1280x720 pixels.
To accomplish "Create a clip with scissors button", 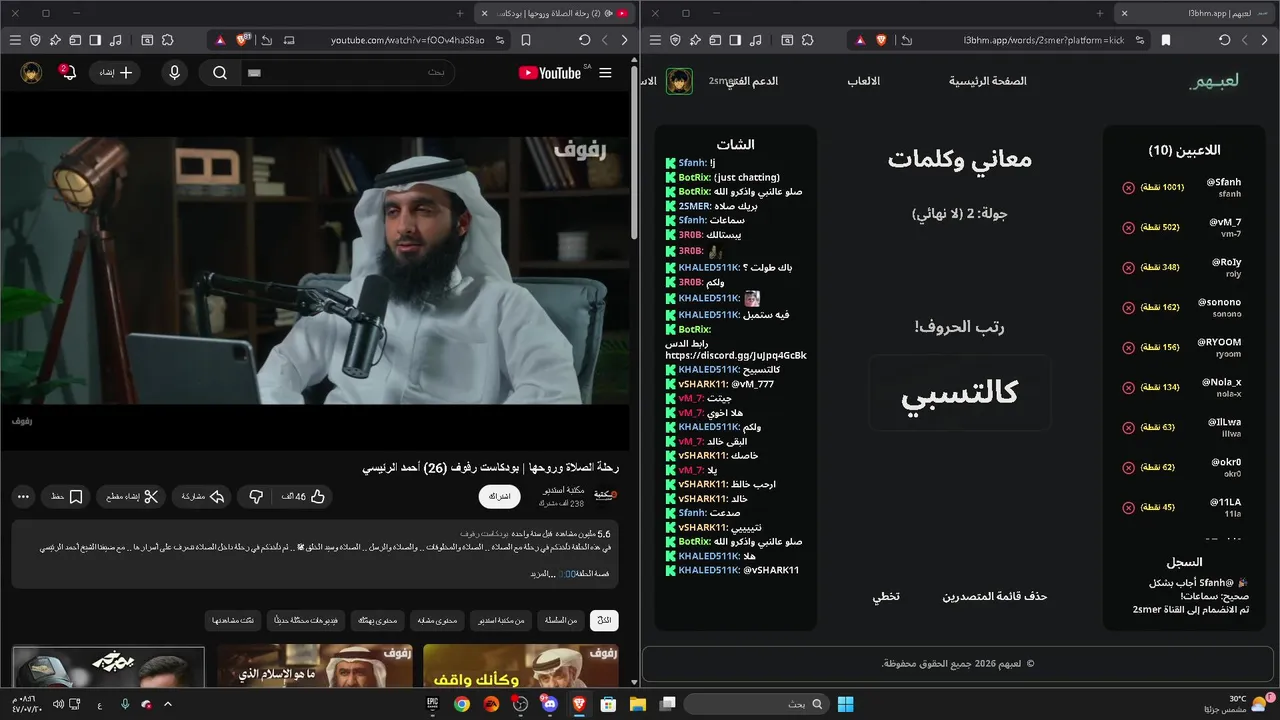I will pos(132,496).
